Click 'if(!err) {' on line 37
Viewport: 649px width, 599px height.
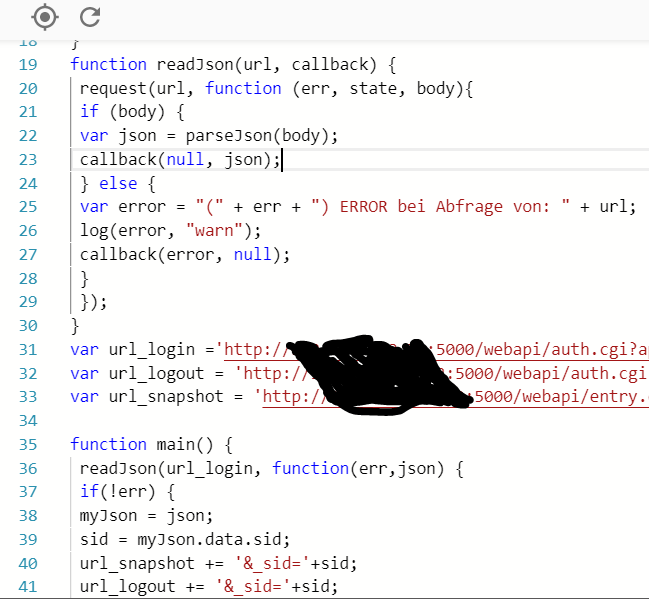[x=127, y=492]
